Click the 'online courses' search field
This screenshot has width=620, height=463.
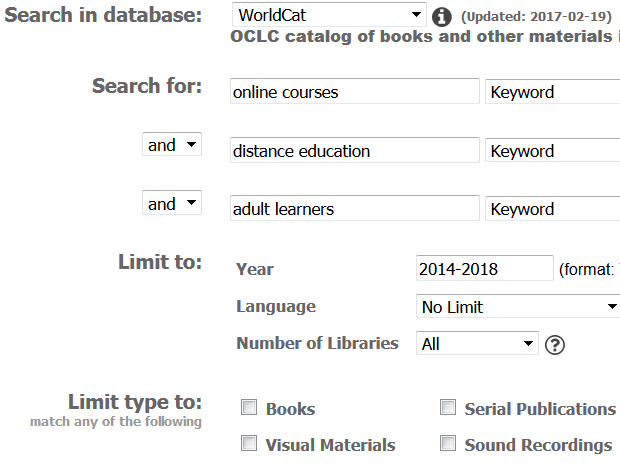pos(355,91)
